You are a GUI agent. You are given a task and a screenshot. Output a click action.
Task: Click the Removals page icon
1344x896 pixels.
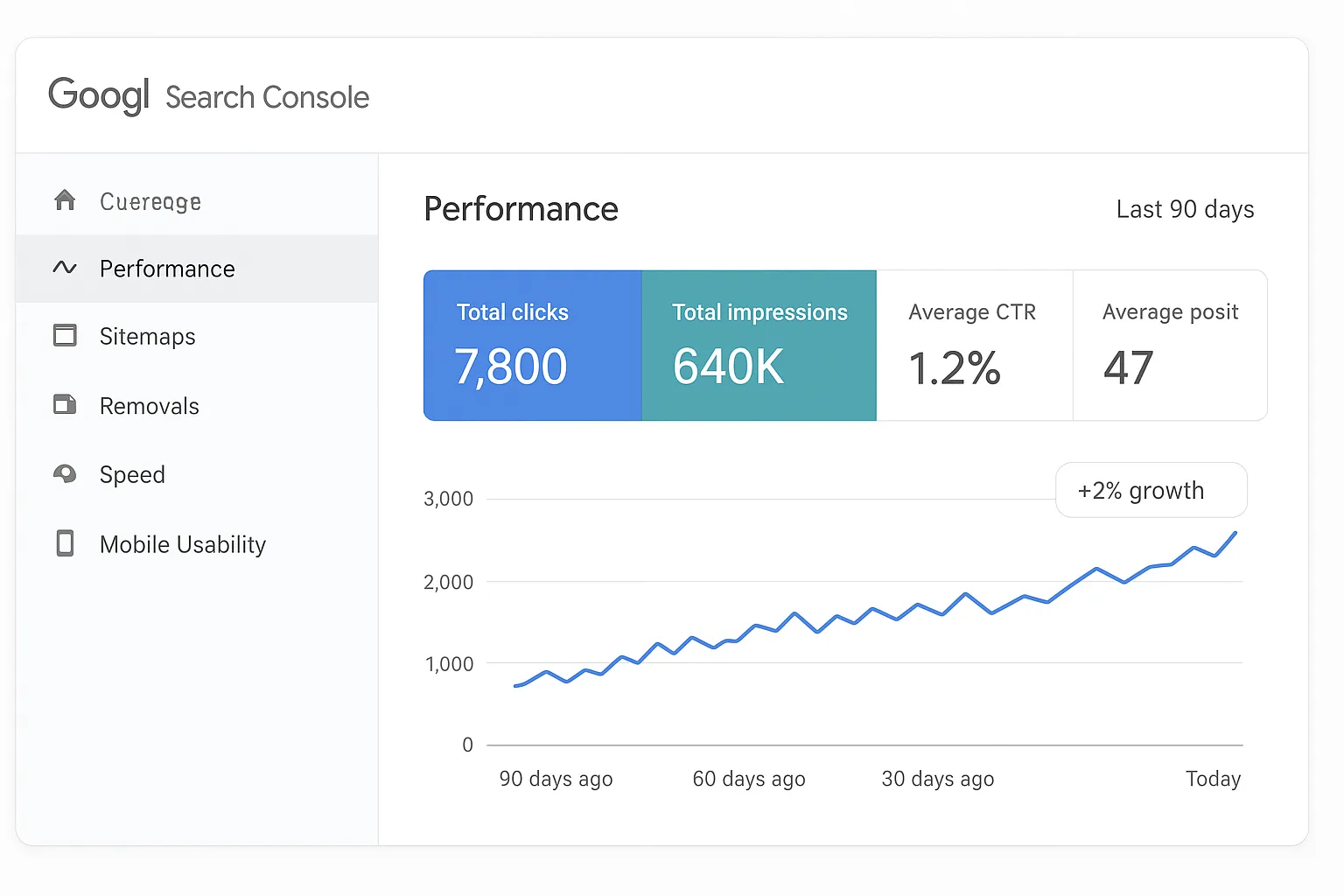(x=66, y=405)
